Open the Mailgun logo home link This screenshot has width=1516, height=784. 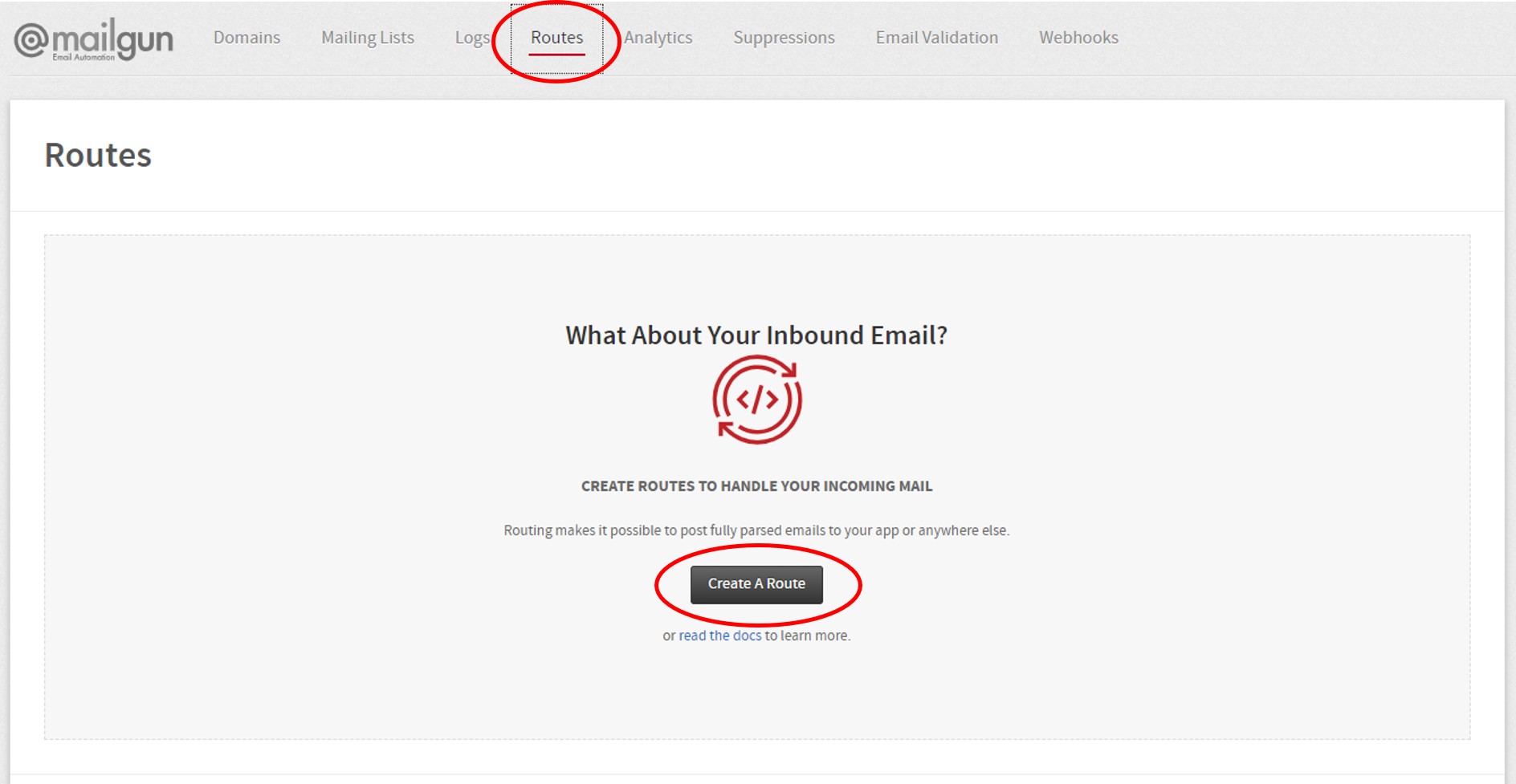pyautogui.click(x=94, y=39)
